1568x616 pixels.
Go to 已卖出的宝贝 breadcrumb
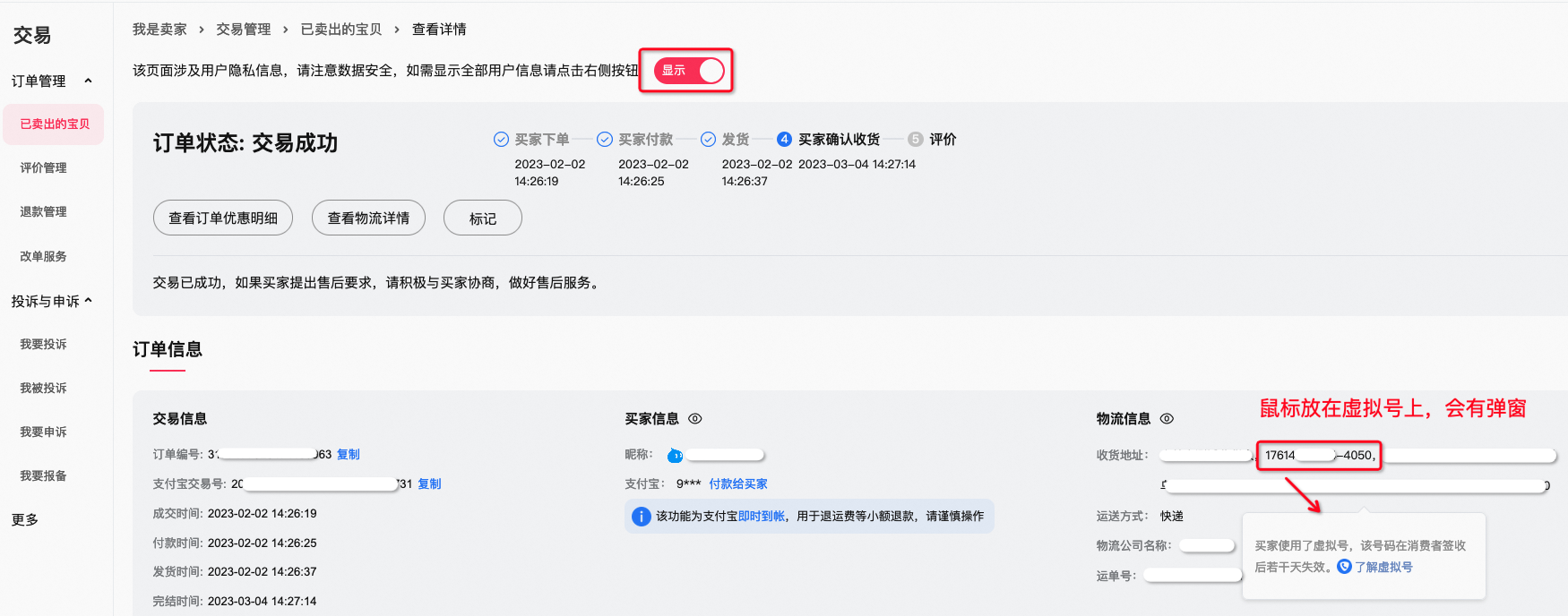click(x=341, y=29)
